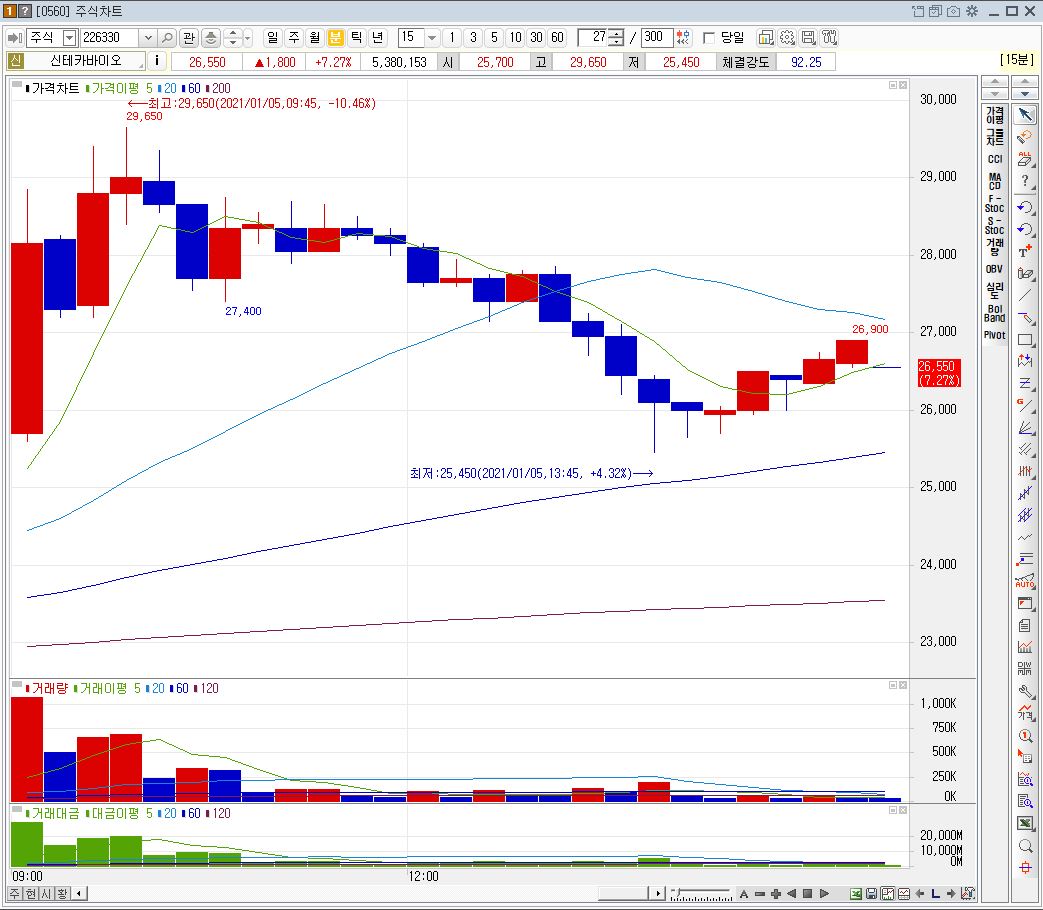Add a text annotation with T+ tool

coord(1025,251)
